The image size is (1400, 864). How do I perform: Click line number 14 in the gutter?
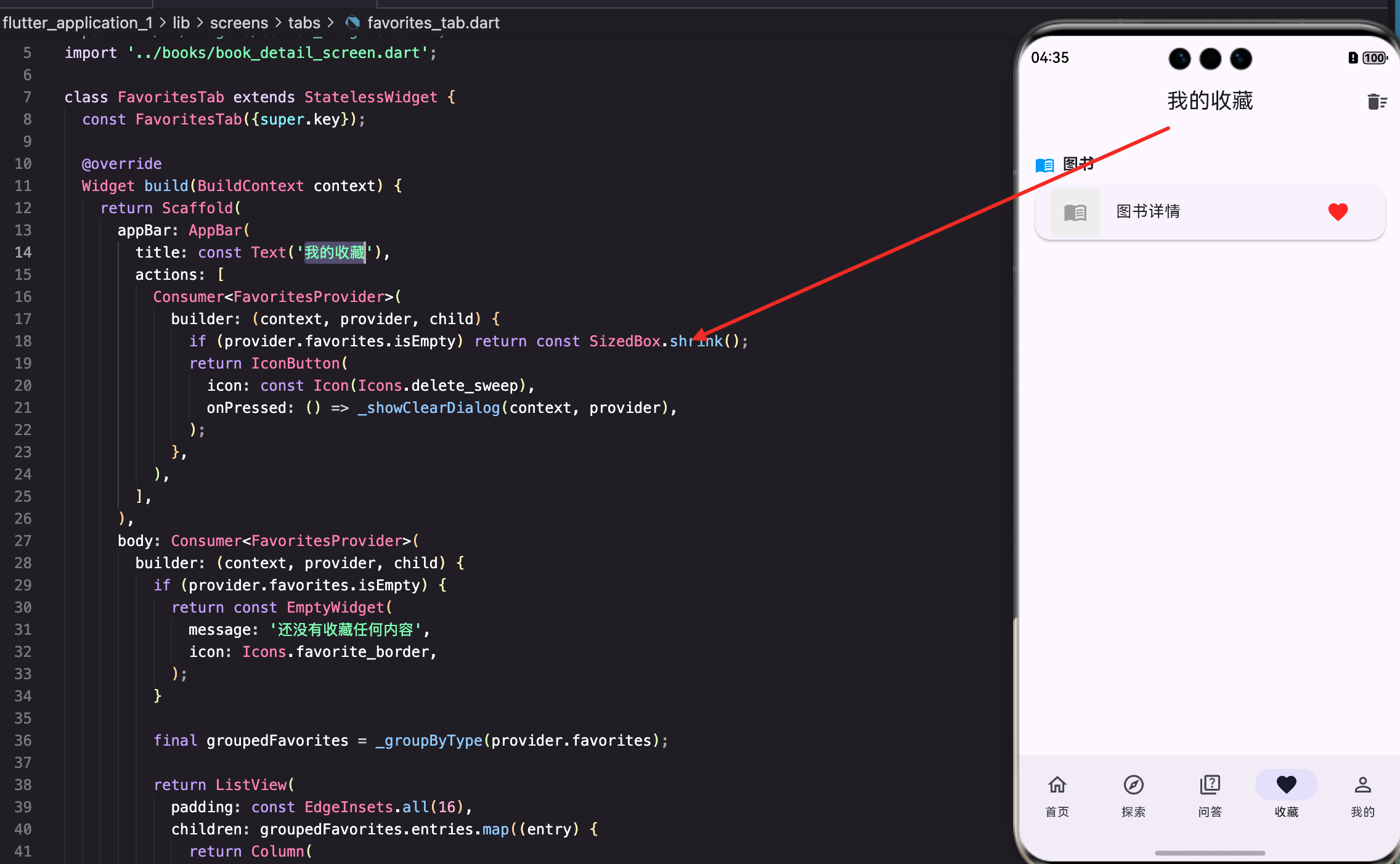[x=23, y=252]
